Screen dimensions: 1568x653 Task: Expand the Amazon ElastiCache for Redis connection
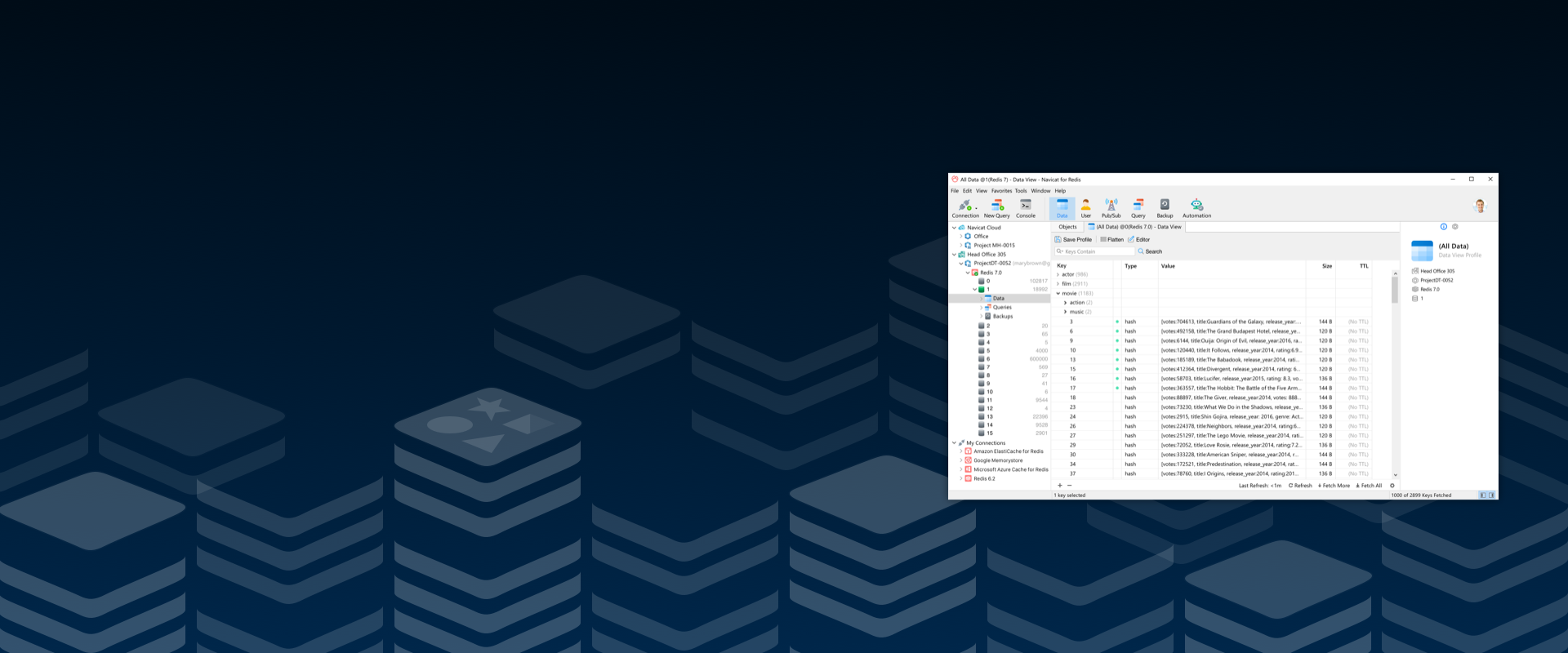coord(961,451)
